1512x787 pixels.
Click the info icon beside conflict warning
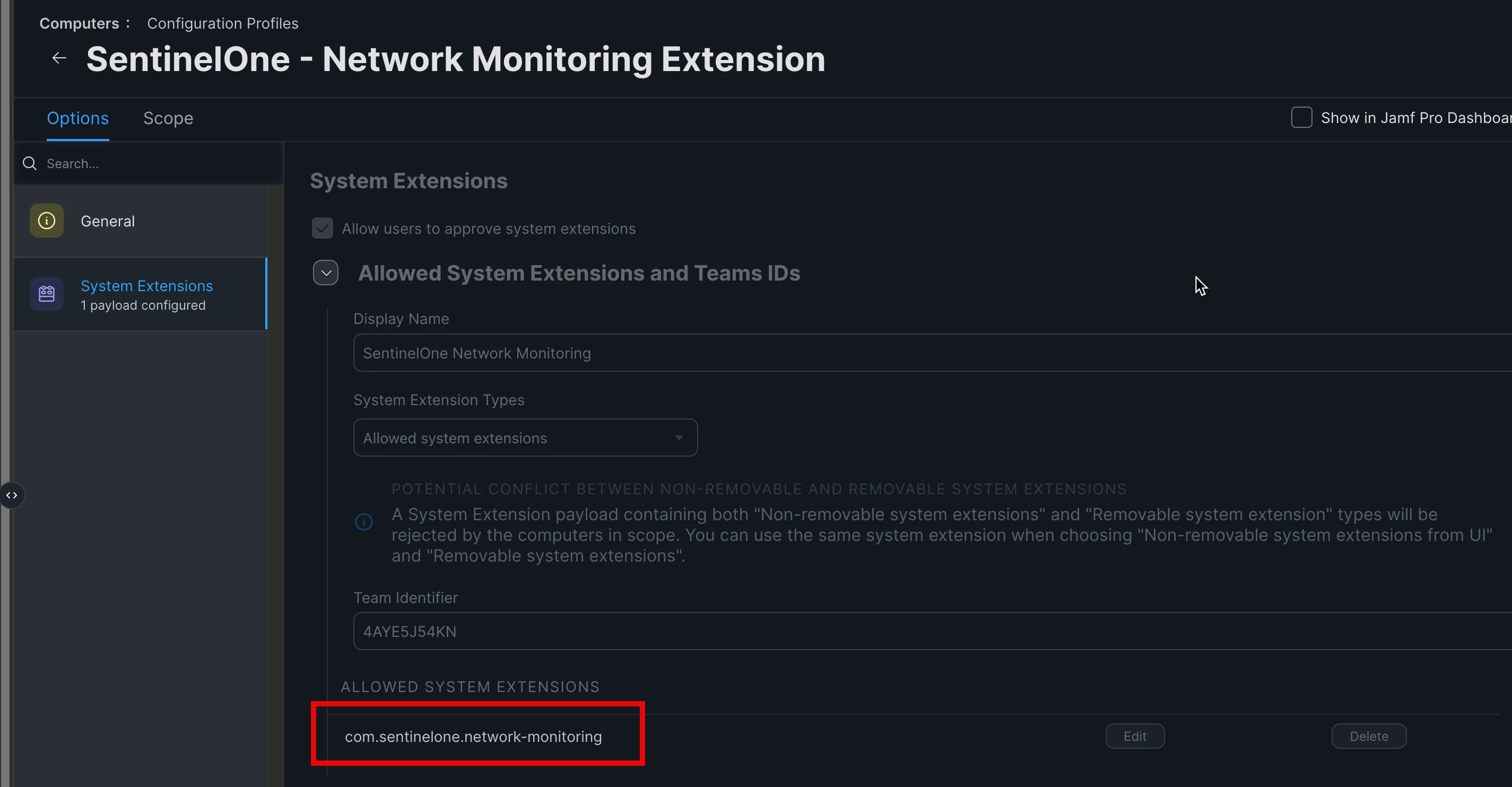click(x=364, y=521)
